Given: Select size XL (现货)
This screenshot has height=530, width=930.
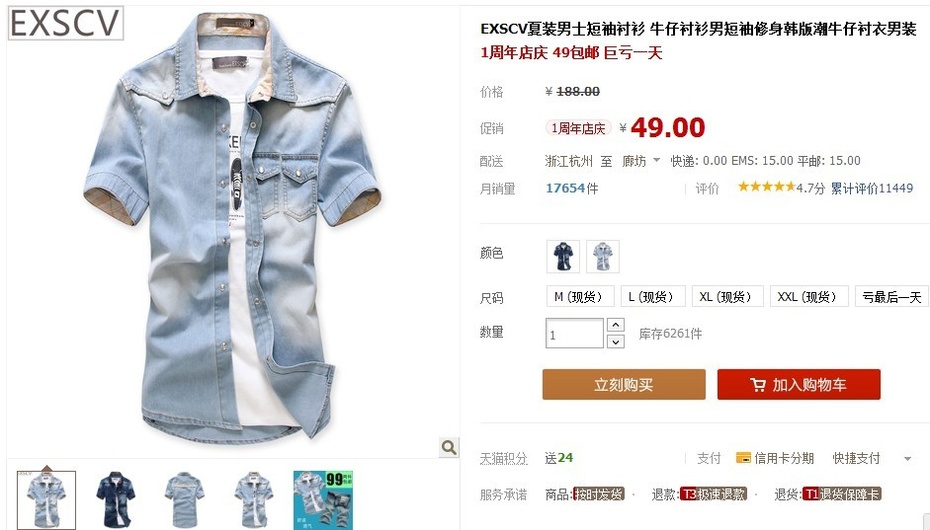Looking at the screenshot, I should (727, 296).
